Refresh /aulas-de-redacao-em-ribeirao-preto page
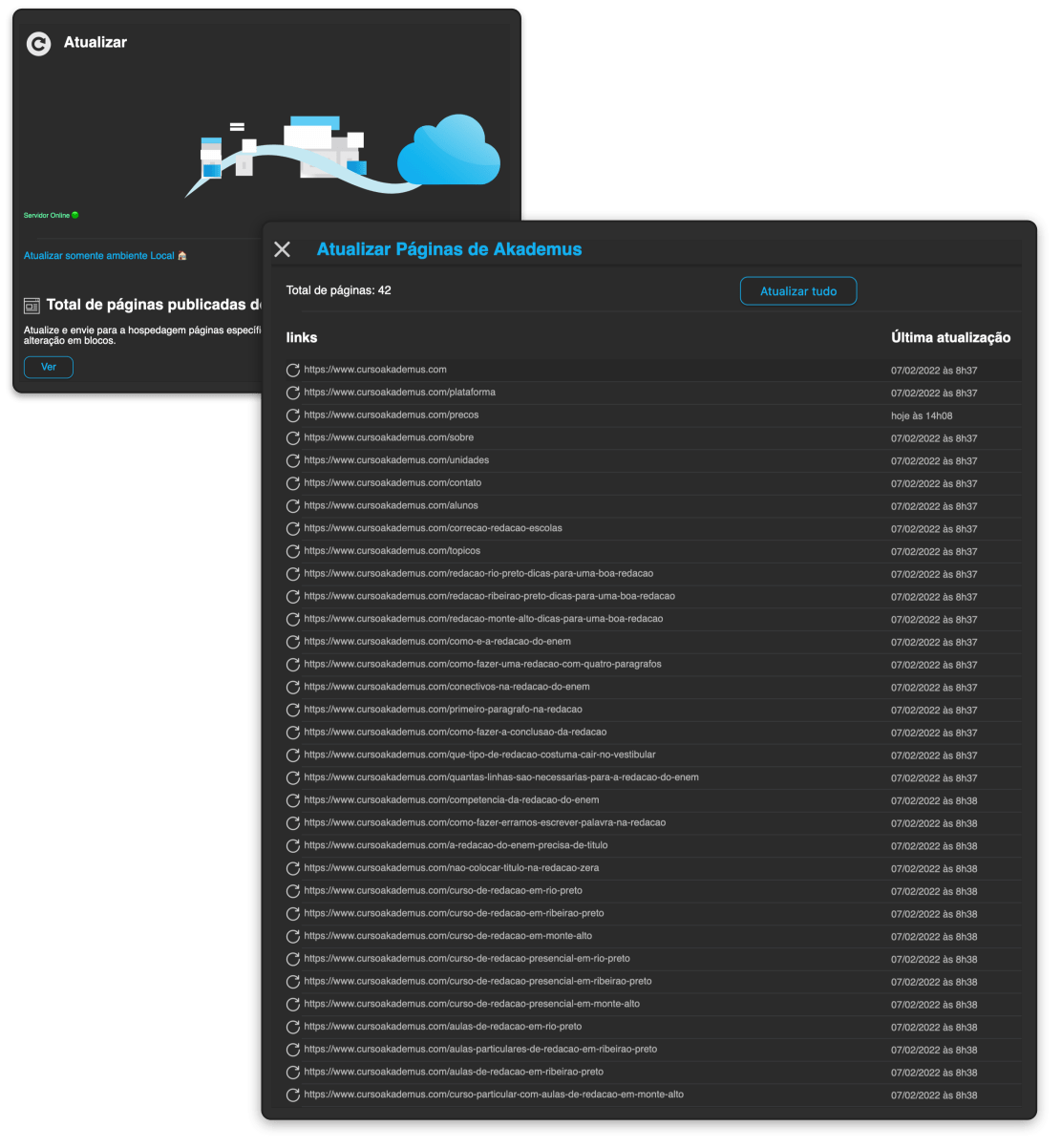This screenshot has width=1061, height=1148. click(x=293, y=1072)
